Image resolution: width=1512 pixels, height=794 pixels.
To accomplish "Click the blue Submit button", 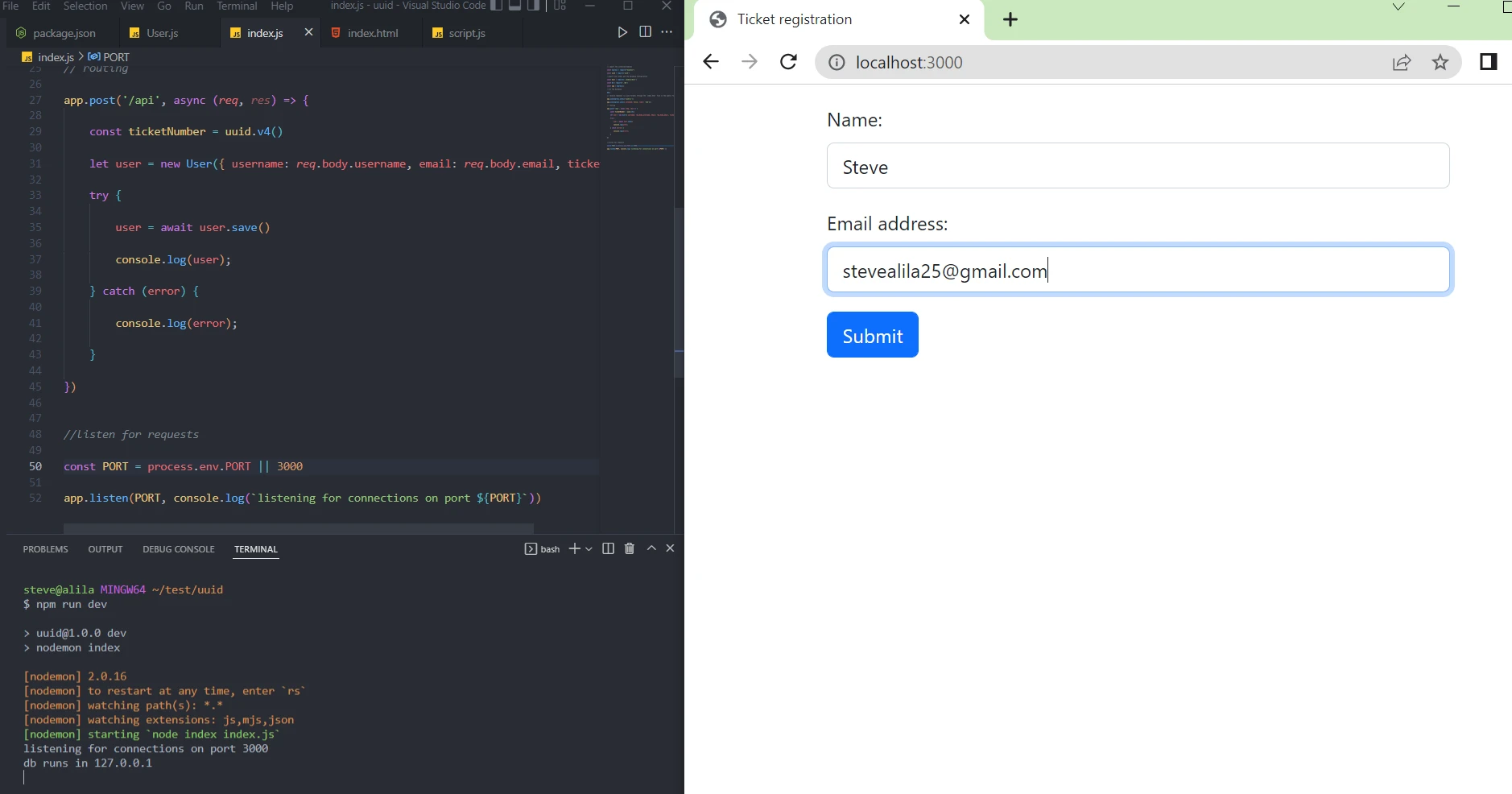I will [x=872, y=335].
